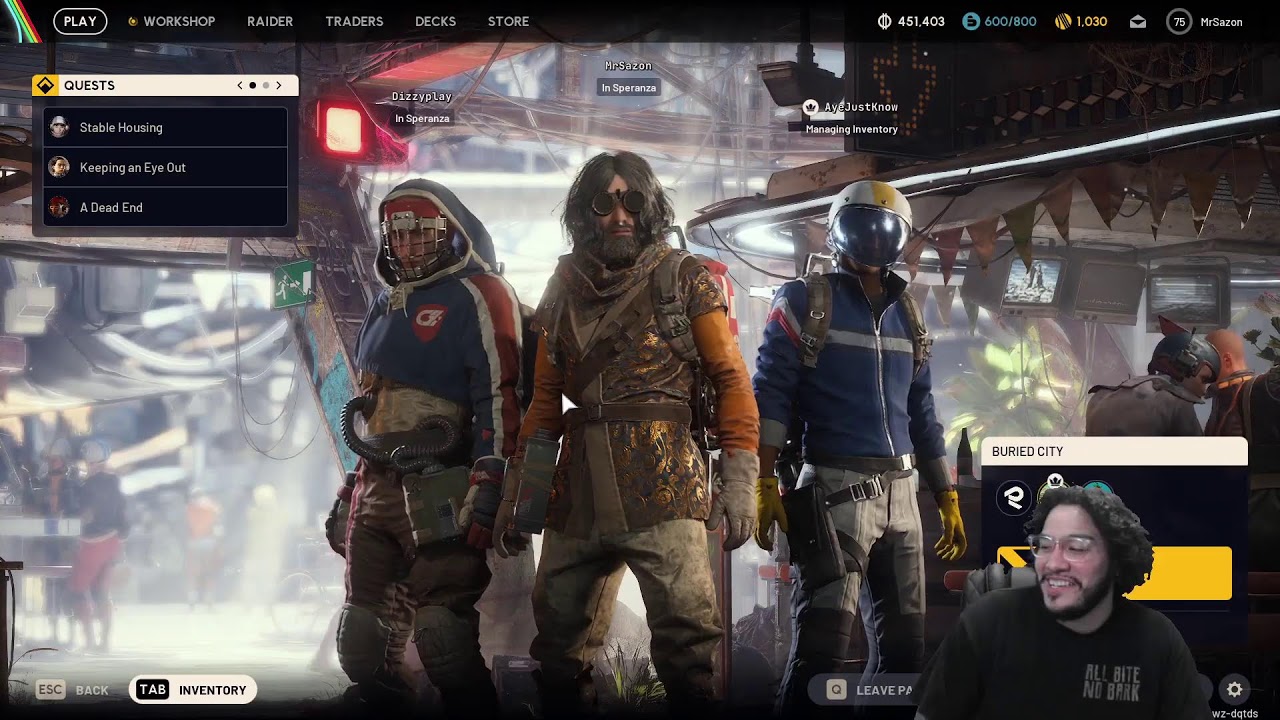The width and height of the screenshot is (1280, 720).
Task: Click the TAB key icon
Action: pyautogui.click(x=152, y=690)
